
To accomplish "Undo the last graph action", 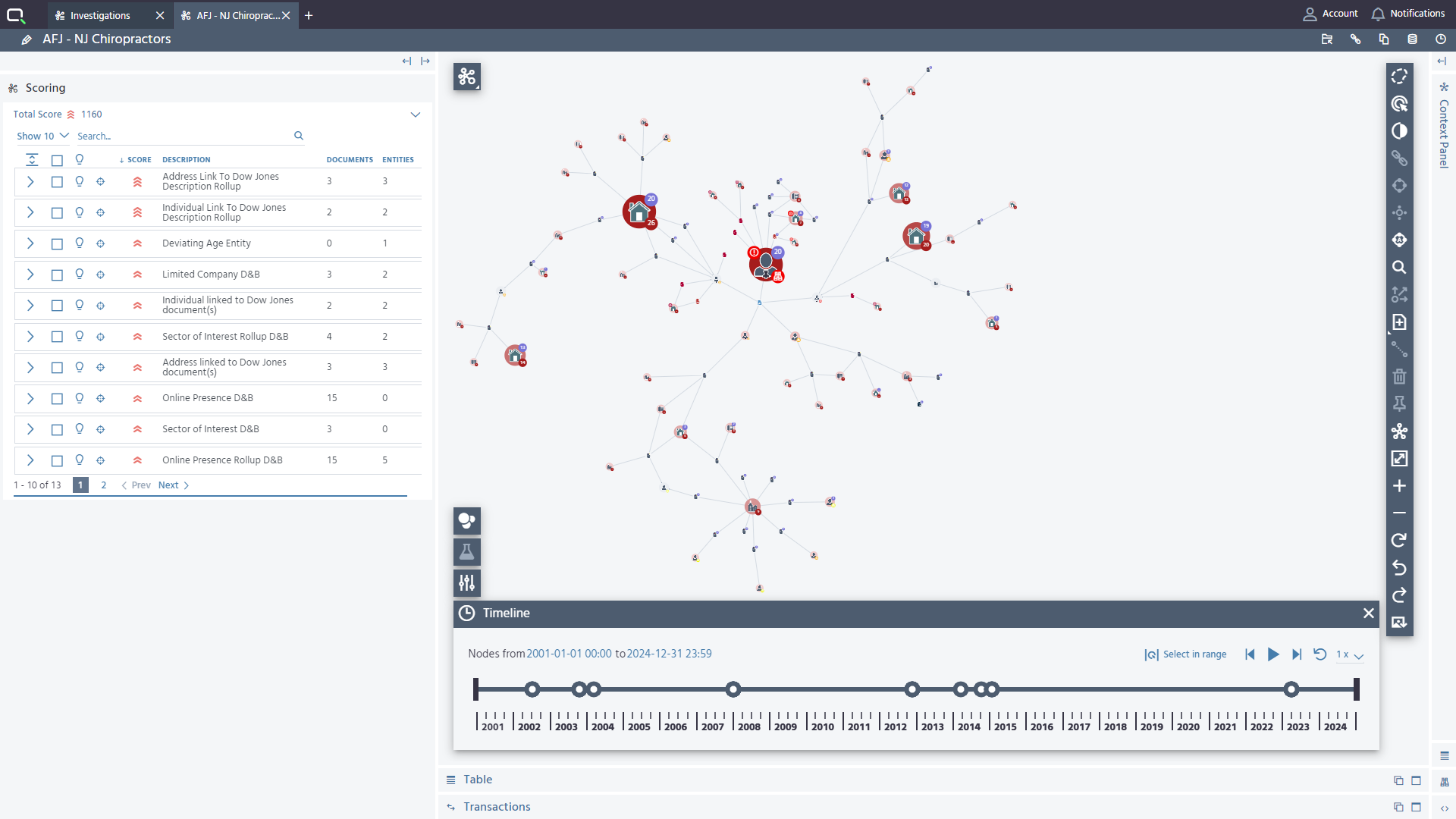I will click(x=1399, y=568).
